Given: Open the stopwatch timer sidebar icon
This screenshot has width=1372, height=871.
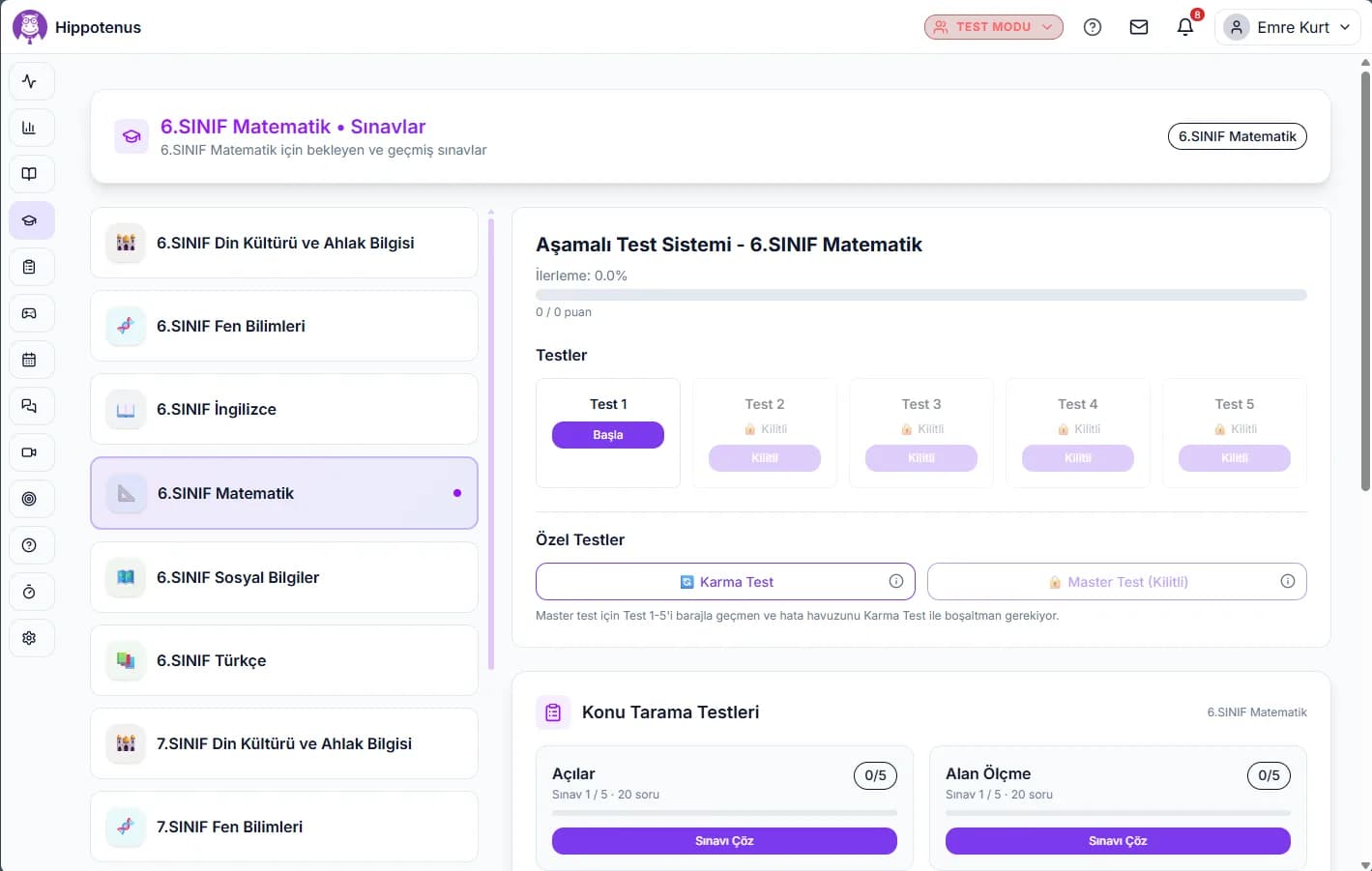Looking at the screenshot, I should click(29, 592).
